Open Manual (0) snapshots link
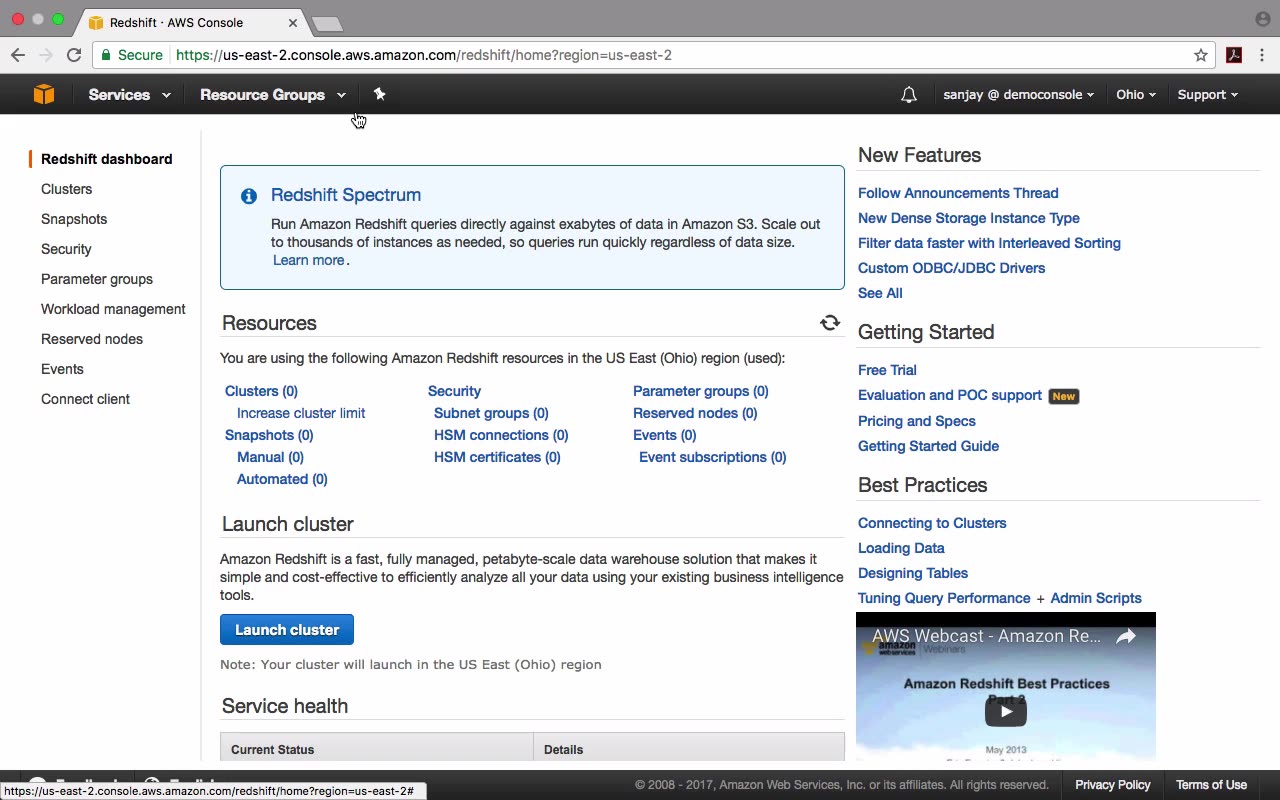Image resolution: width=1280 pixels, height=800 pixels. [x=270, y=457]
